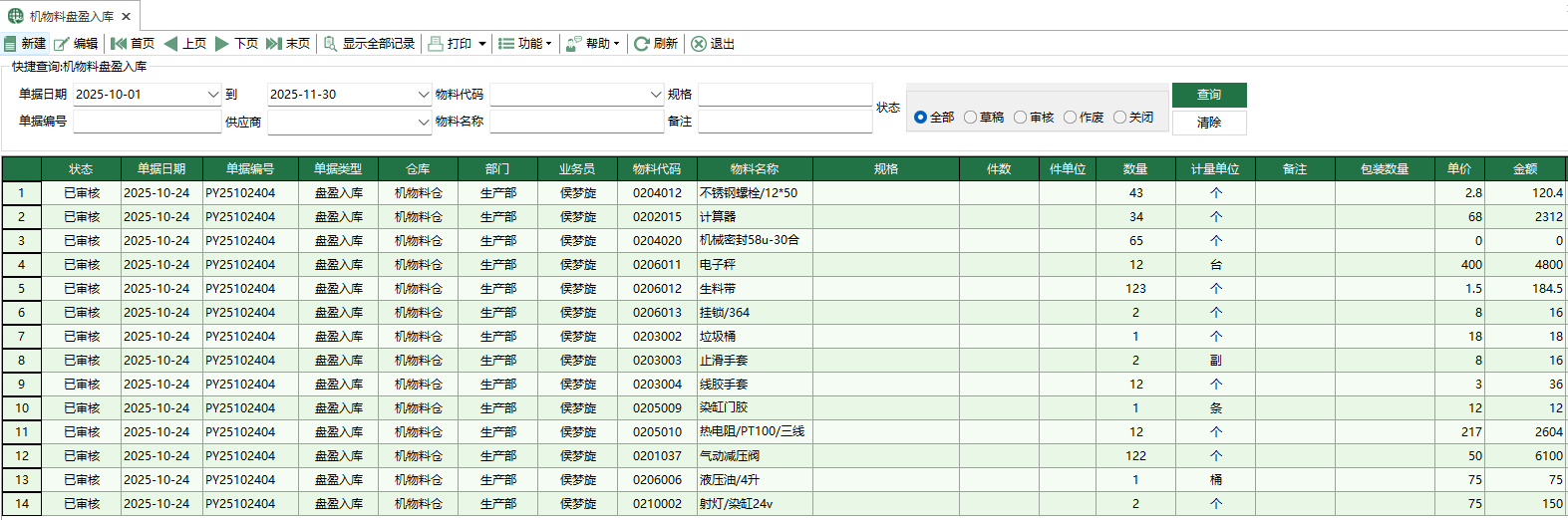Click the 物料名称 input field
This screenshot has width=1568, height=520.
point(576,122)
